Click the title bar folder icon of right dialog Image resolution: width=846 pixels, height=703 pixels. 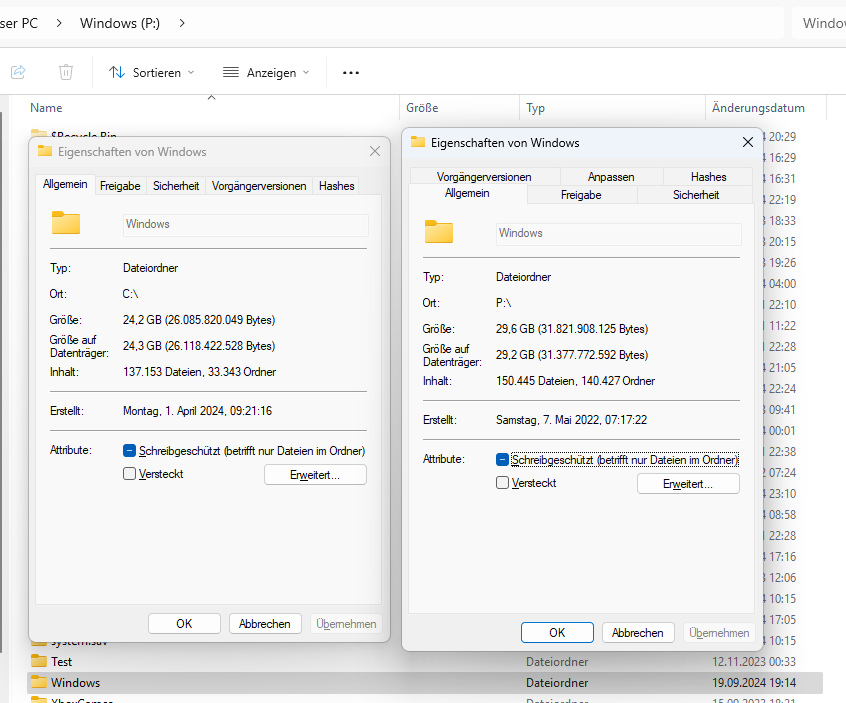point(418,142)
